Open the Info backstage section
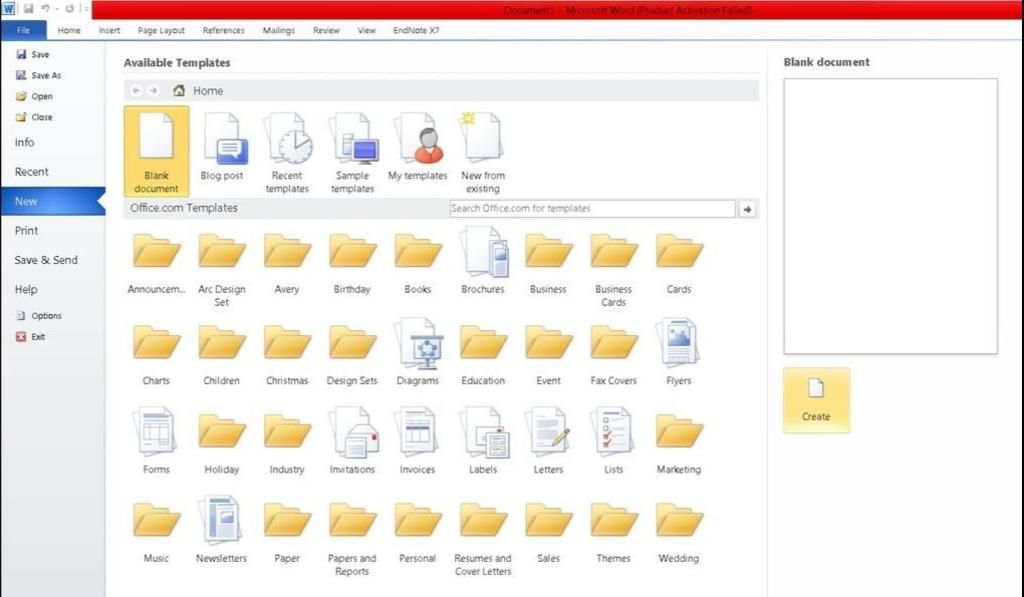Image resolution: width=1024 pixels, height=597 pixels. tap(25, 142)
